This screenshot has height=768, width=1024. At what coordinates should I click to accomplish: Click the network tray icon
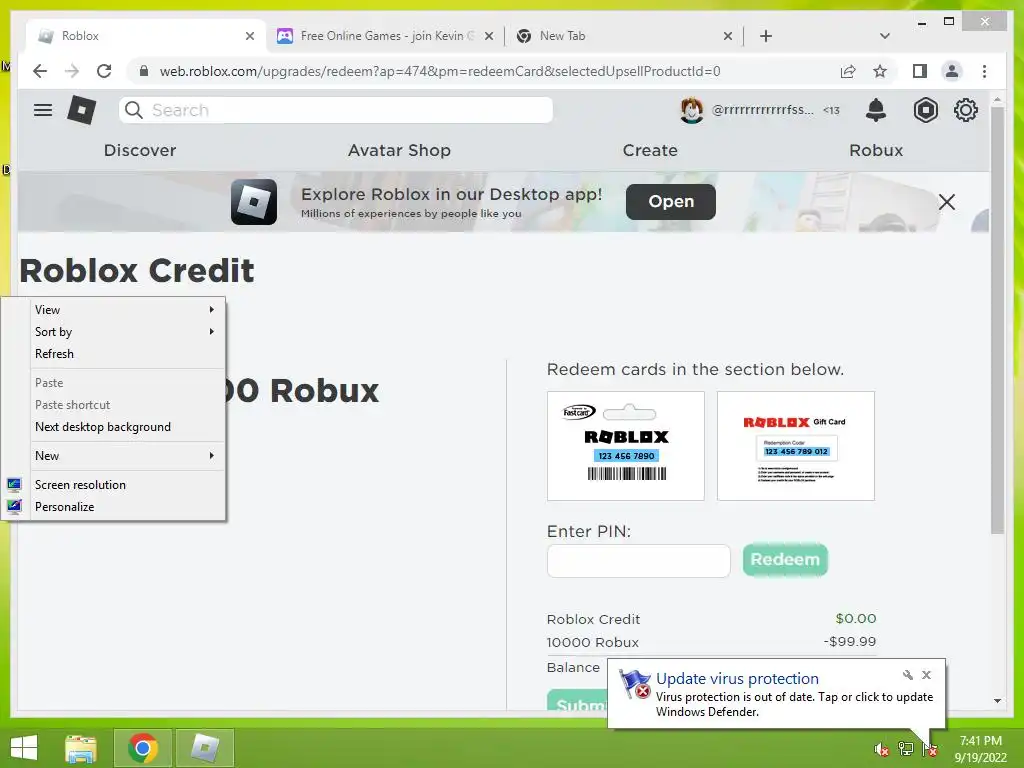click(x=905, y=749)
